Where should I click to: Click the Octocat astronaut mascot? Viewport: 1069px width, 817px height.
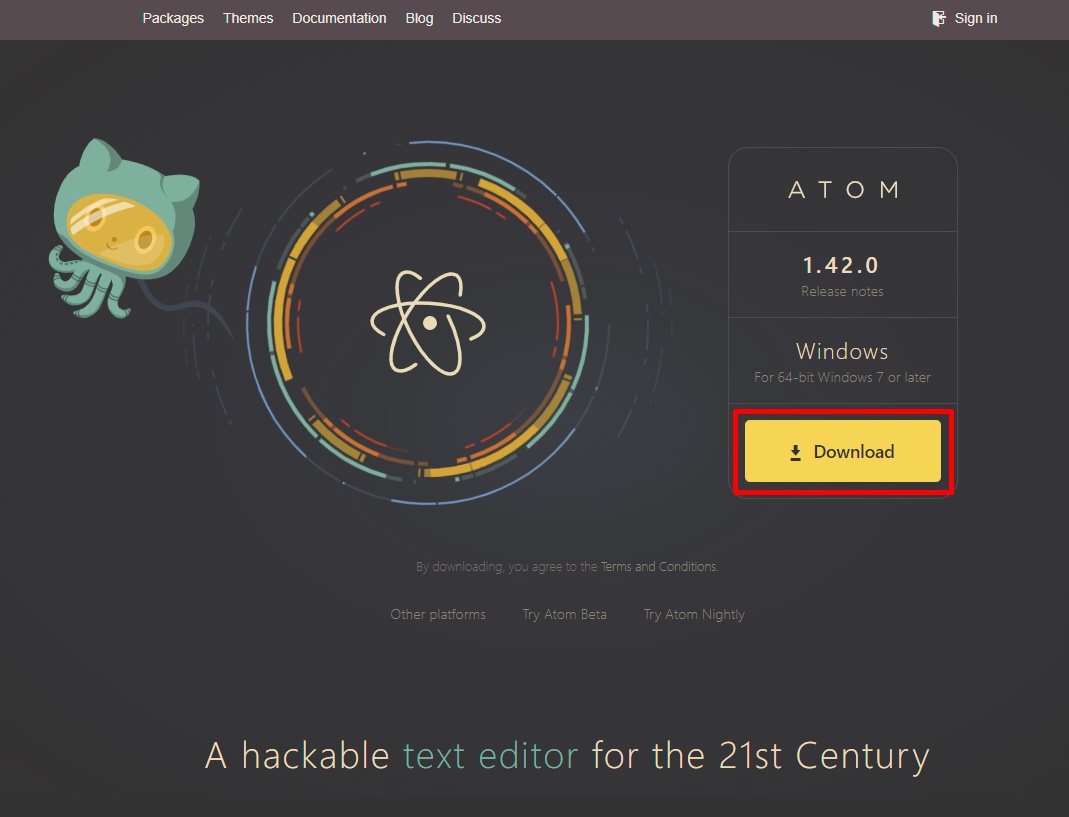point(124,228)
